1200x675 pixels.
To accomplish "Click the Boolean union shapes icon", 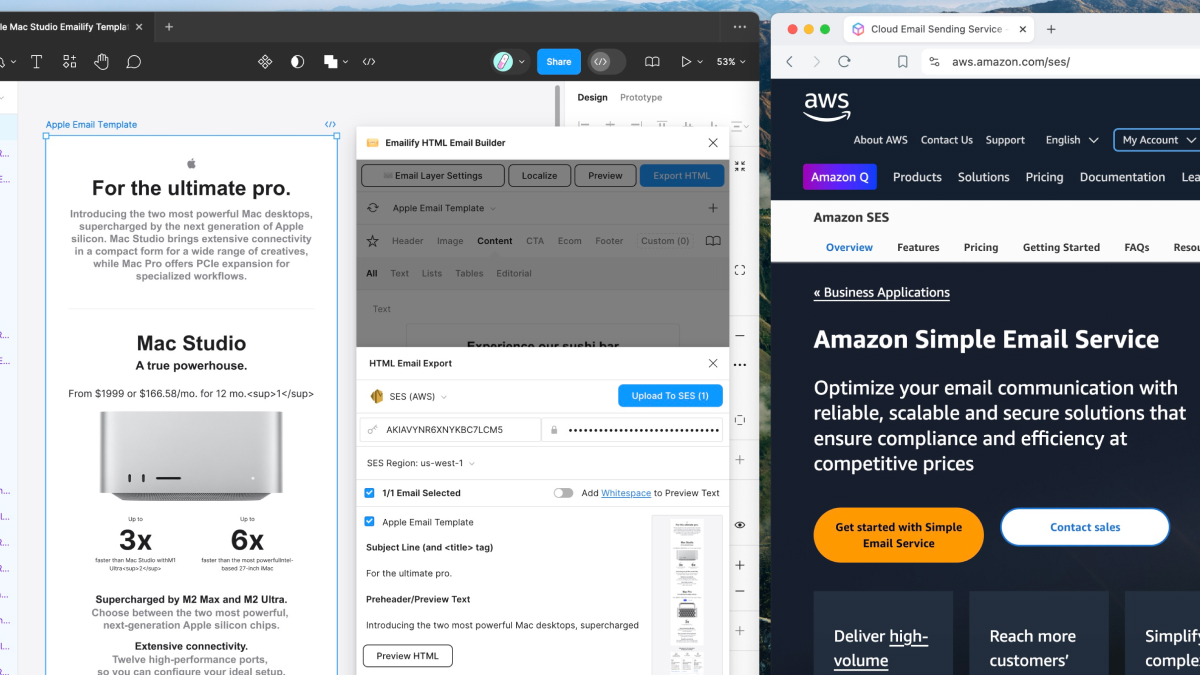I will pos(330,62).
